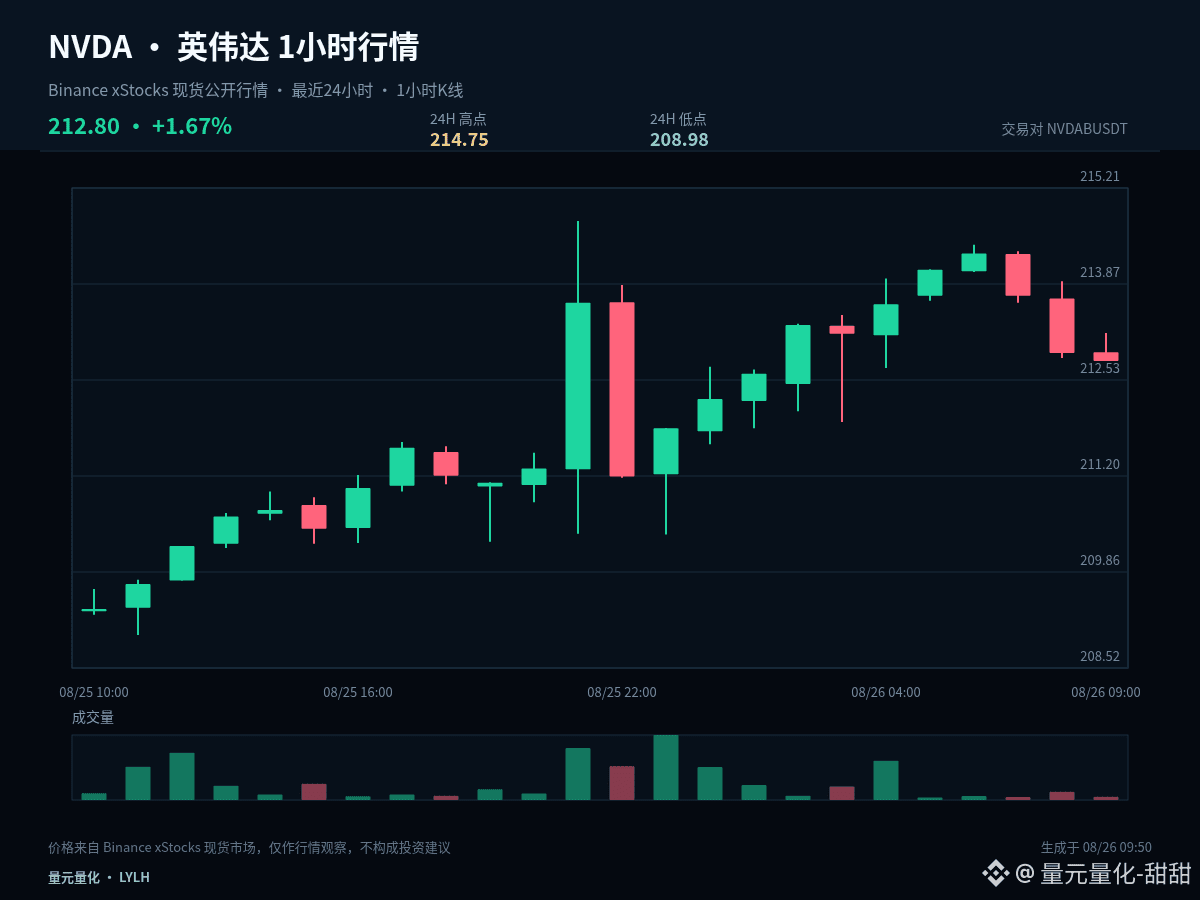
Task: Click the footer brand "量元量化 · LYLH"
Action: [99, 878]
